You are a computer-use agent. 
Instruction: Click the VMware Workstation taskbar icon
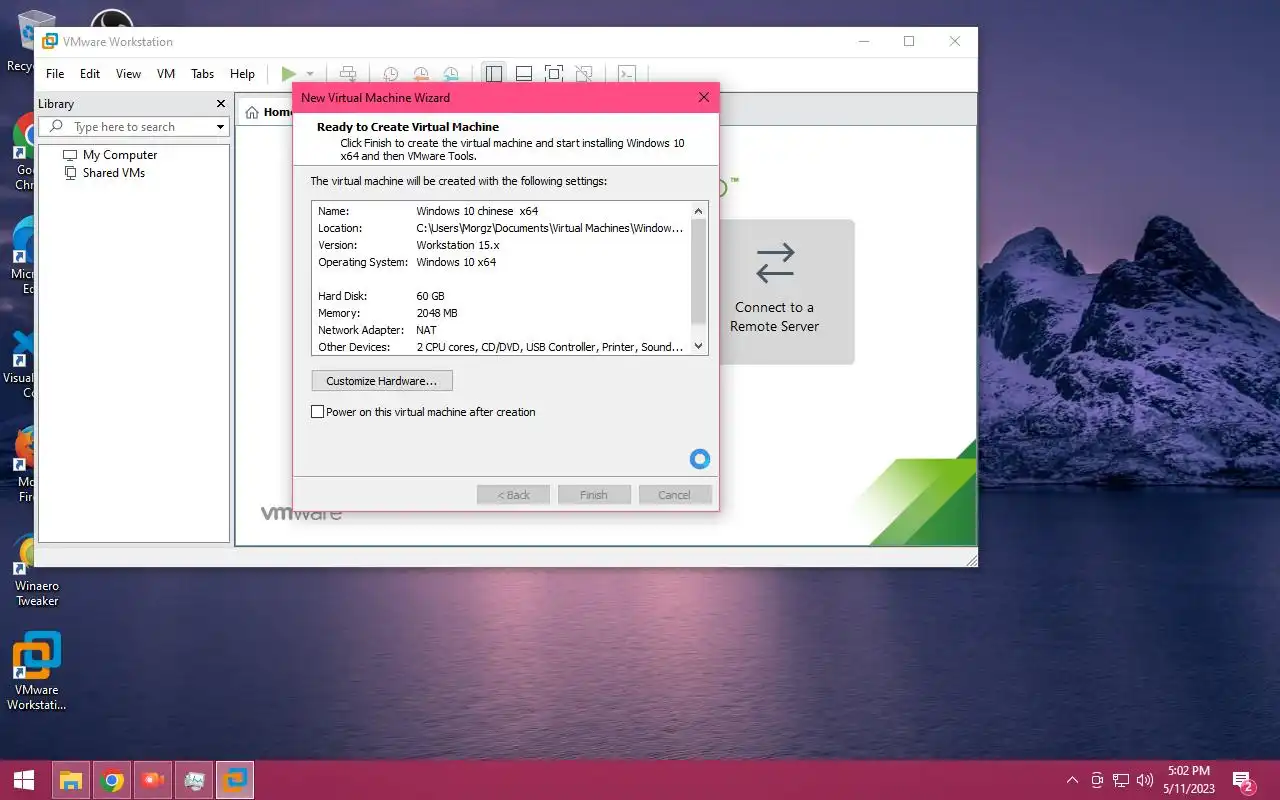click(x=235, y=780)
